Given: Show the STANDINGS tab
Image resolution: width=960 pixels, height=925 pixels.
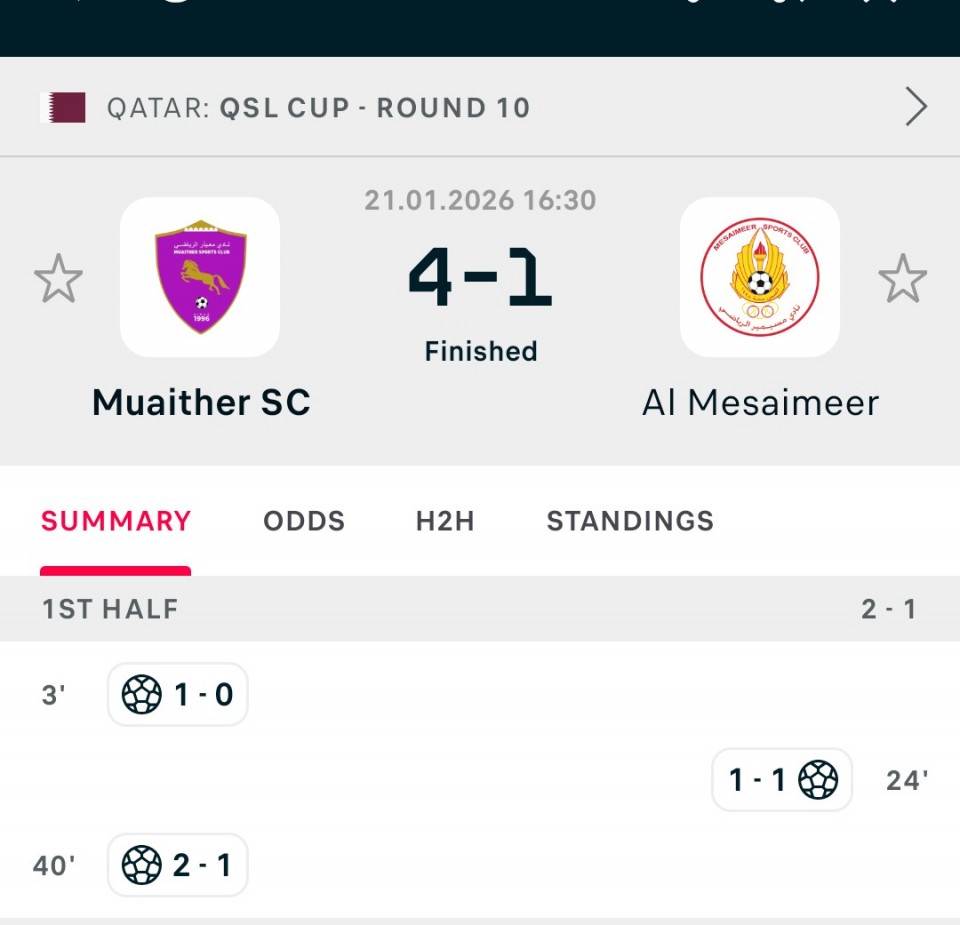Looking at the screenshot, I should (x=630, y=521).
